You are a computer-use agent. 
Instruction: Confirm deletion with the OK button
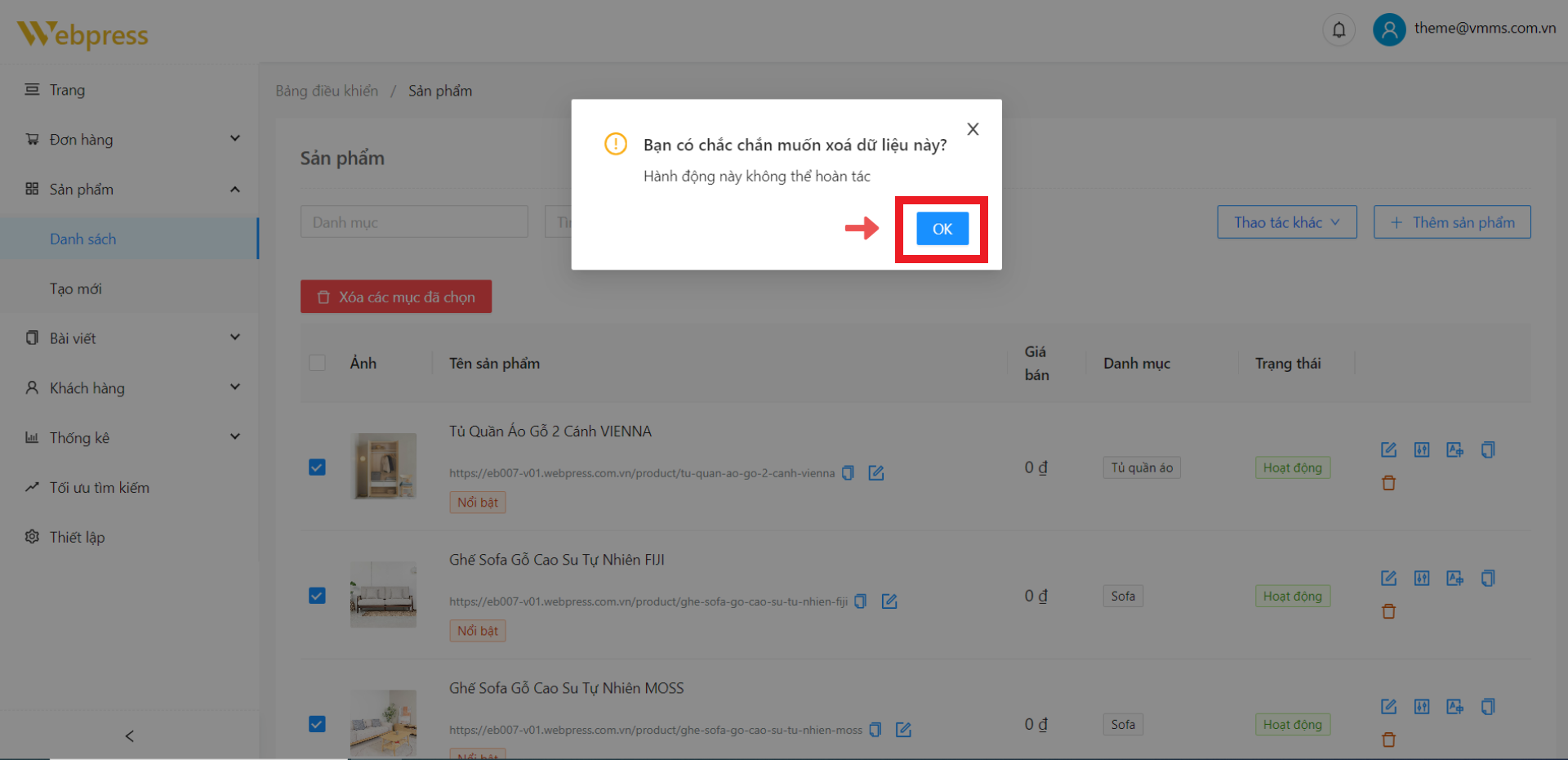pyautogui.click(x=942, y=229)
